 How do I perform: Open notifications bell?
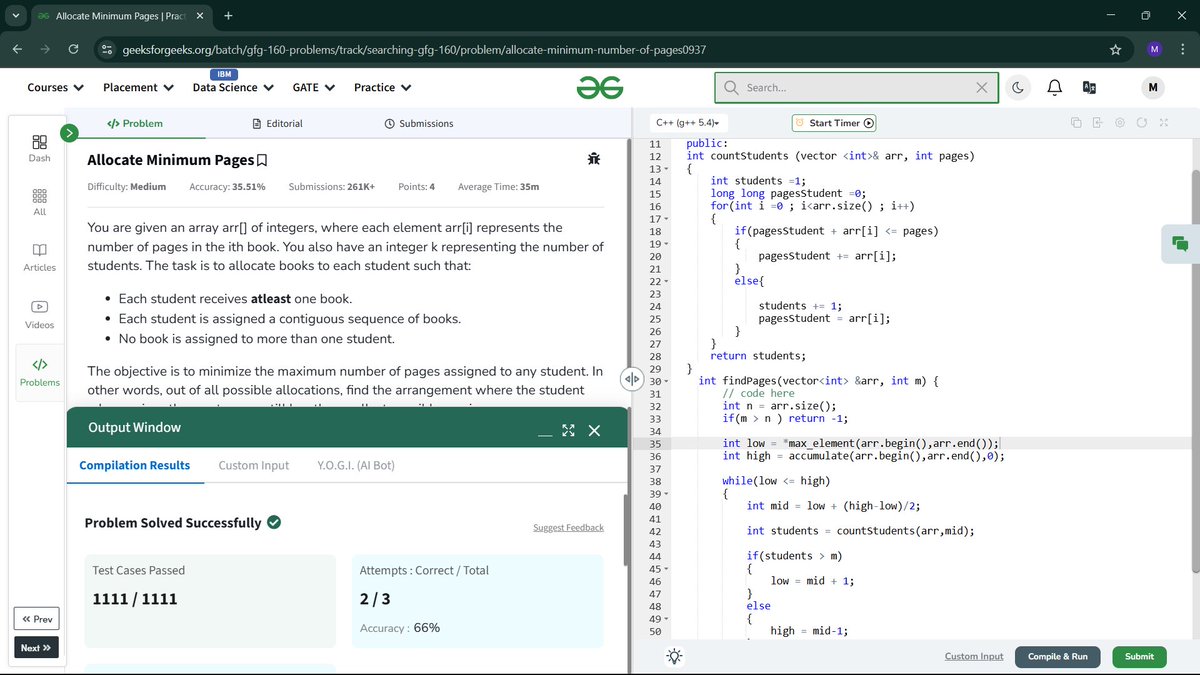[x=1054, y=88]
